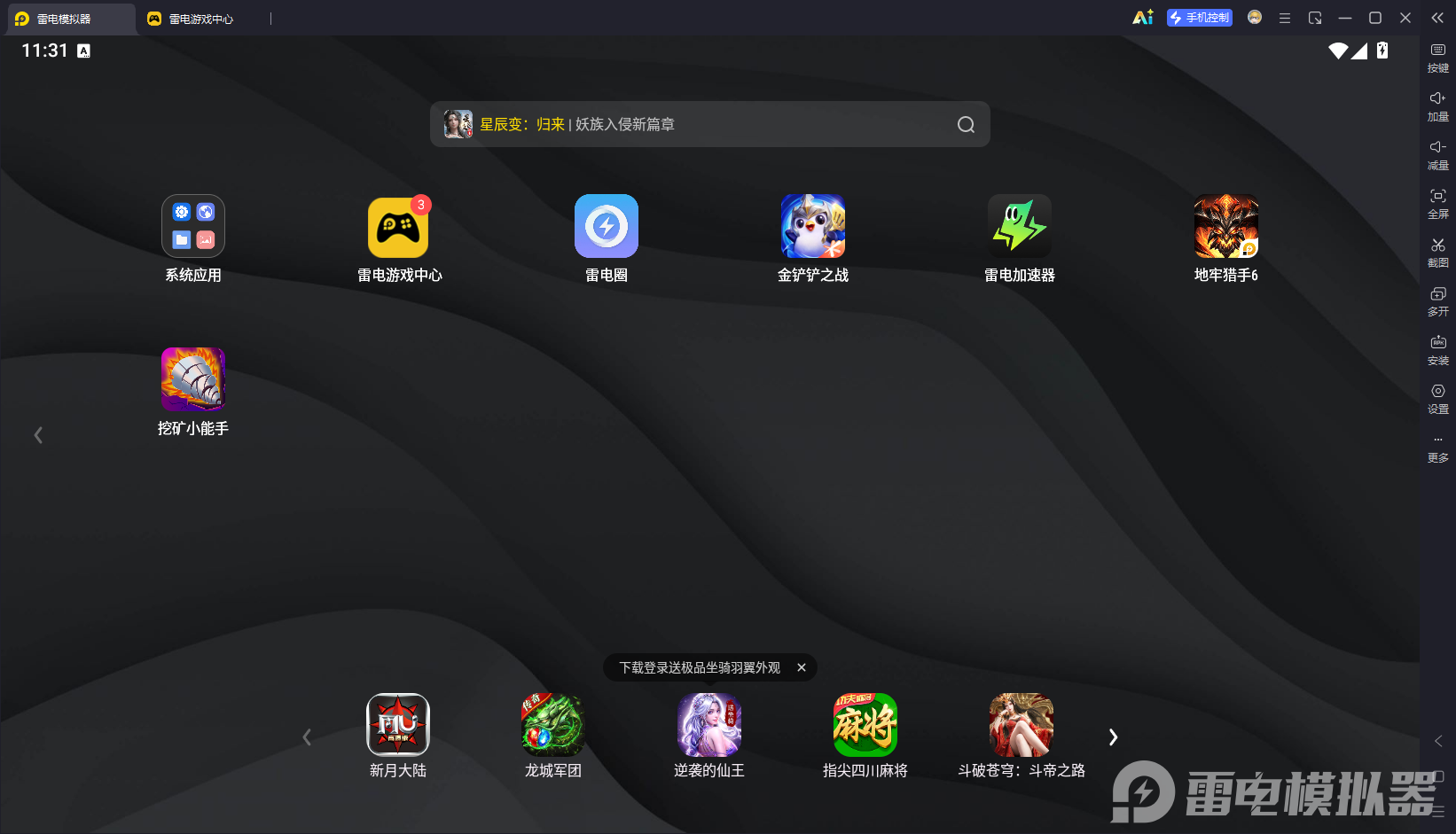Show previous recommended games in the carousel
The image size is (1456, 834).
coord(307,737)
